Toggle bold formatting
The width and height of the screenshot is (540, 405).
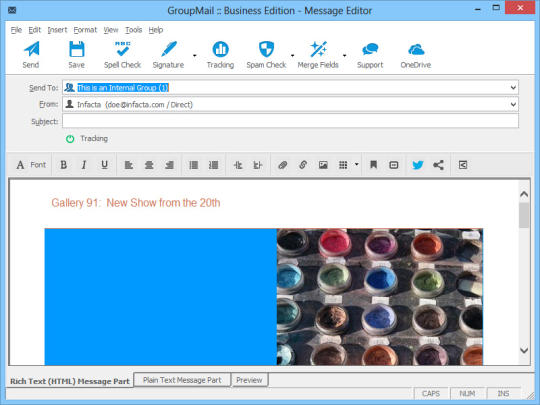tap(63, 165)
